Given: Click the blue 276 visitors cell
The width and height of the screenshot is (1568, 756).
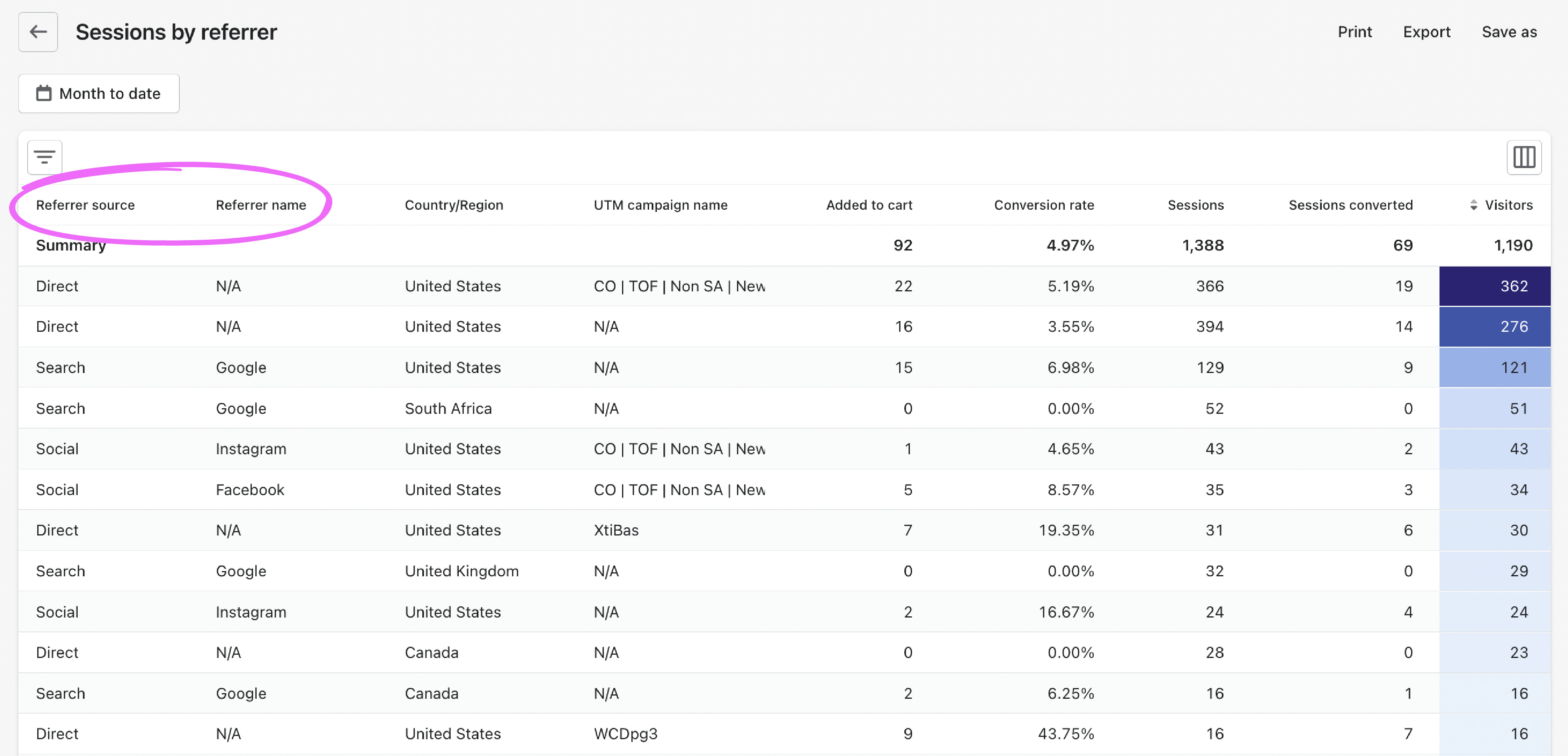Looking at the screenshot, I should [1494, 326].
